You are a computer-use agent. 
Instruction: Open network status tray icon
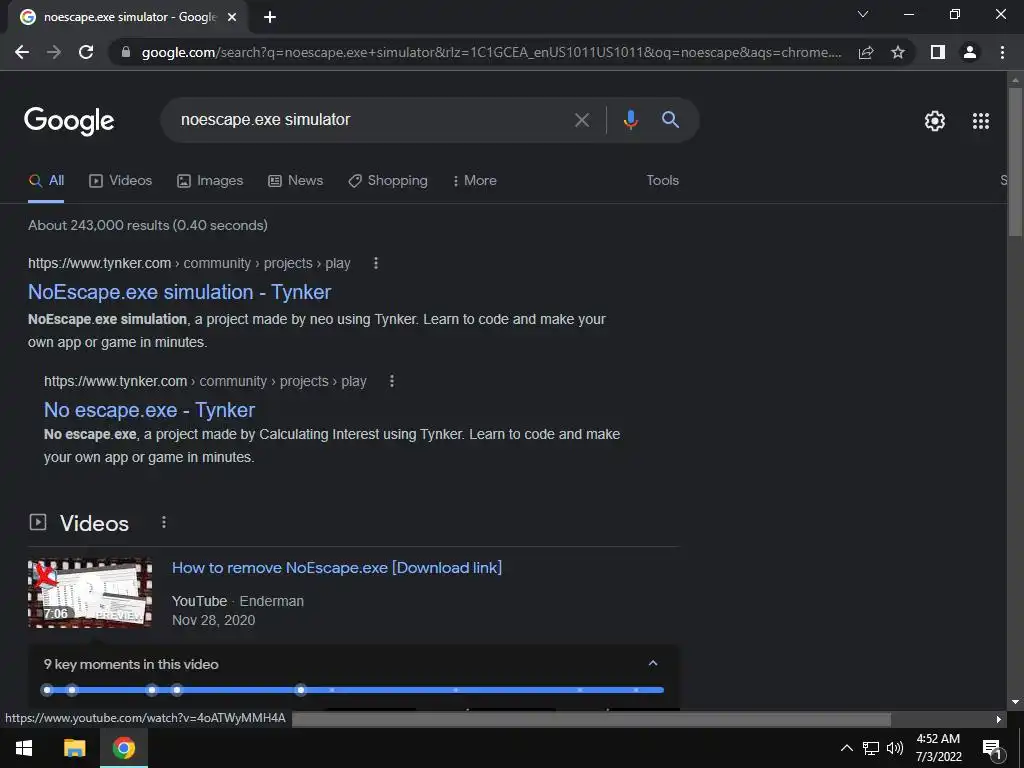pyautogui.click(x=871, y=748)
